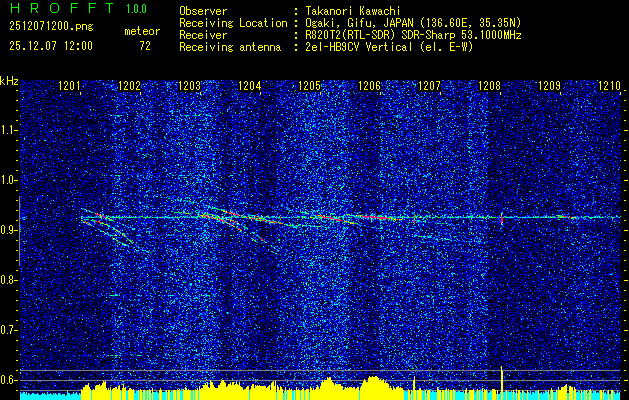629x400 pixels.
Task: Click time marker 1203
Action: click(x=189, y=85)
